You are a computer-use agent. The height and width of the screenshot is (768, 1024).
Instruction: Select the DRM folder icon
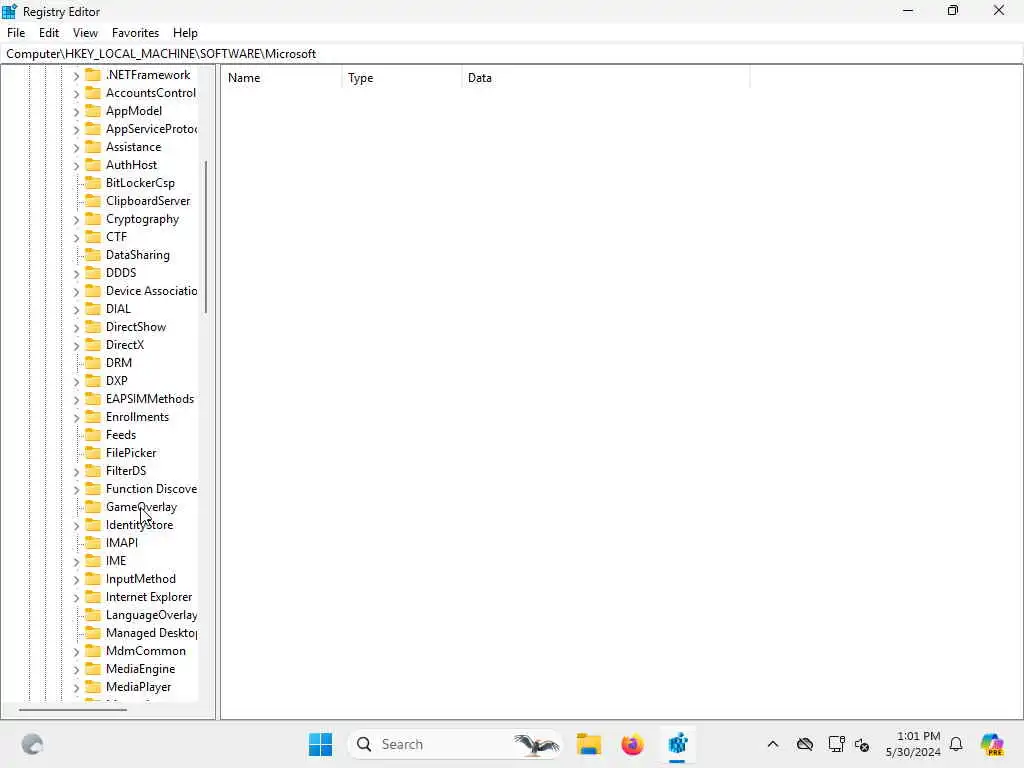coord(93,362)
